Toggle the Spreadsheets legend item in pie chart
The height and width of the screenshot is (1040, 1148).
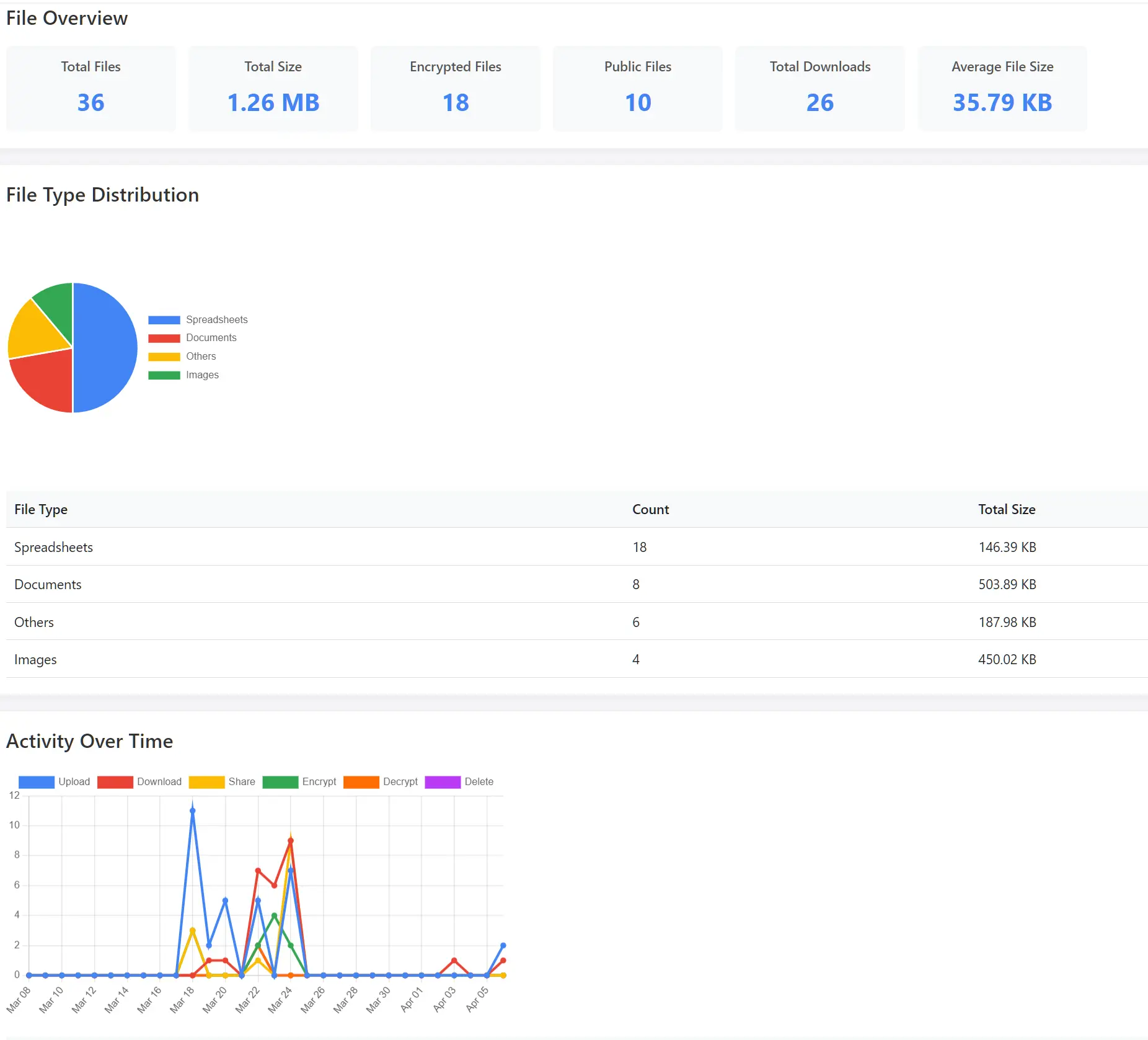click(216, 319)
